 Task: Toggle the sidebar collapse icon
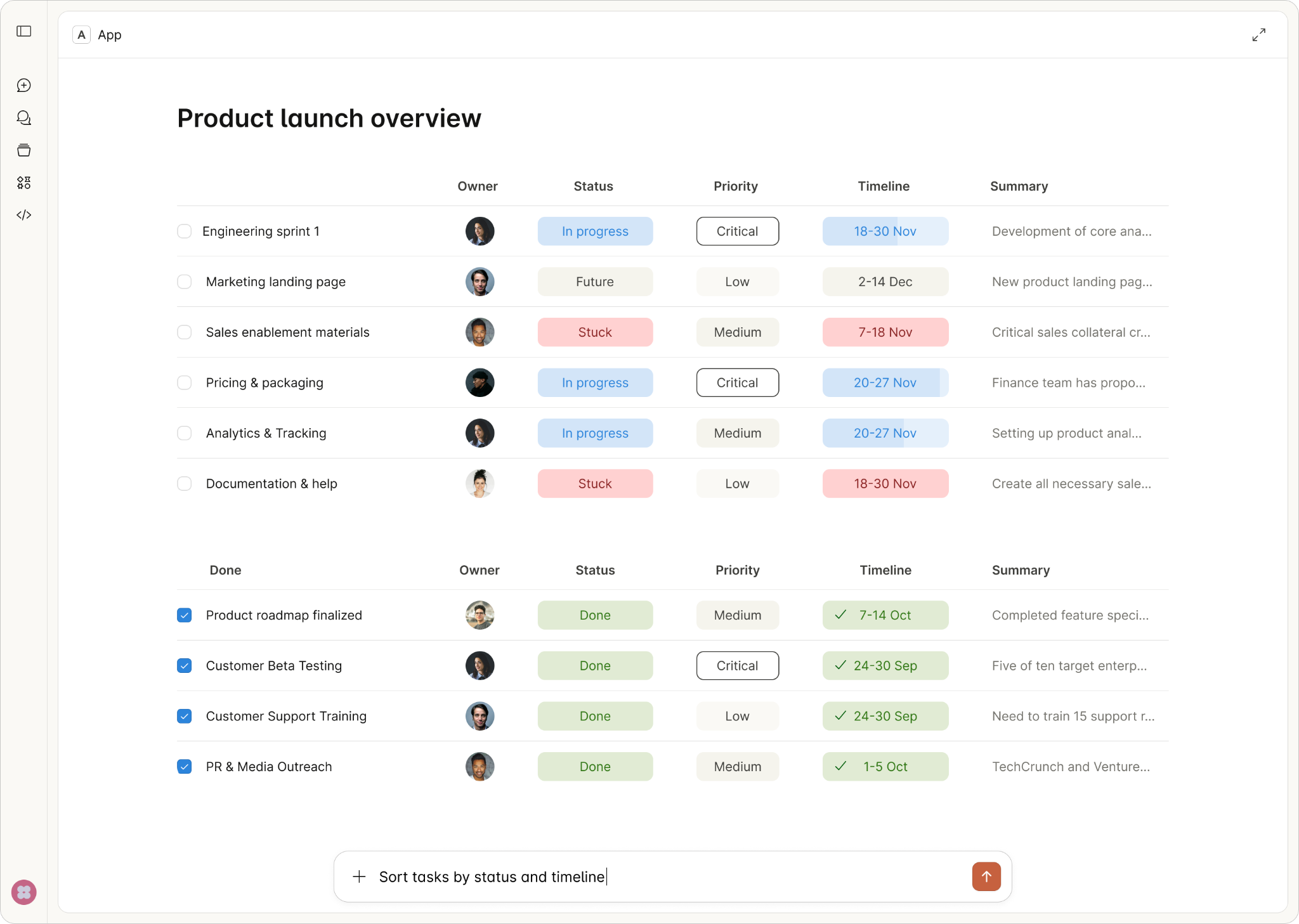point(24,31)
